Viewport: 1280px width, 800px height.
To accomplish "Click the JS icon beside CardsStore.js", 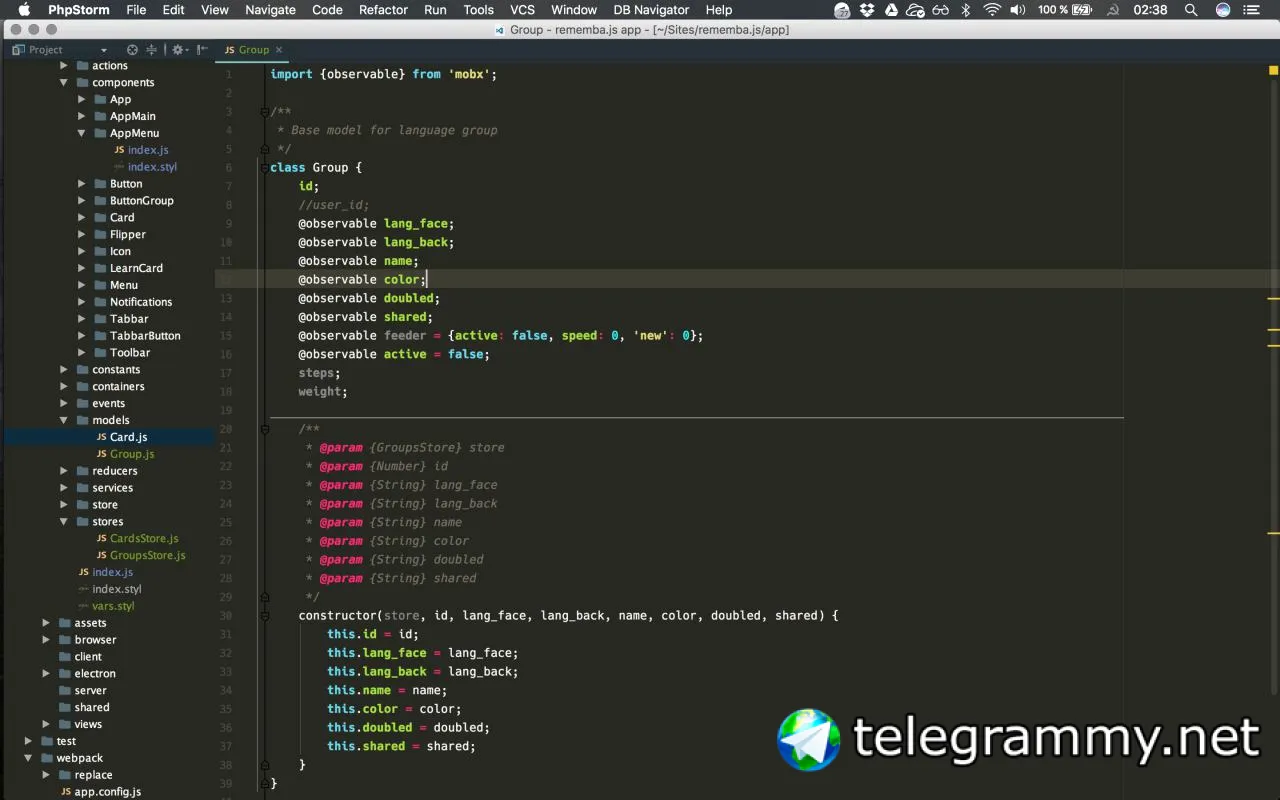I will tap(102, 538).
